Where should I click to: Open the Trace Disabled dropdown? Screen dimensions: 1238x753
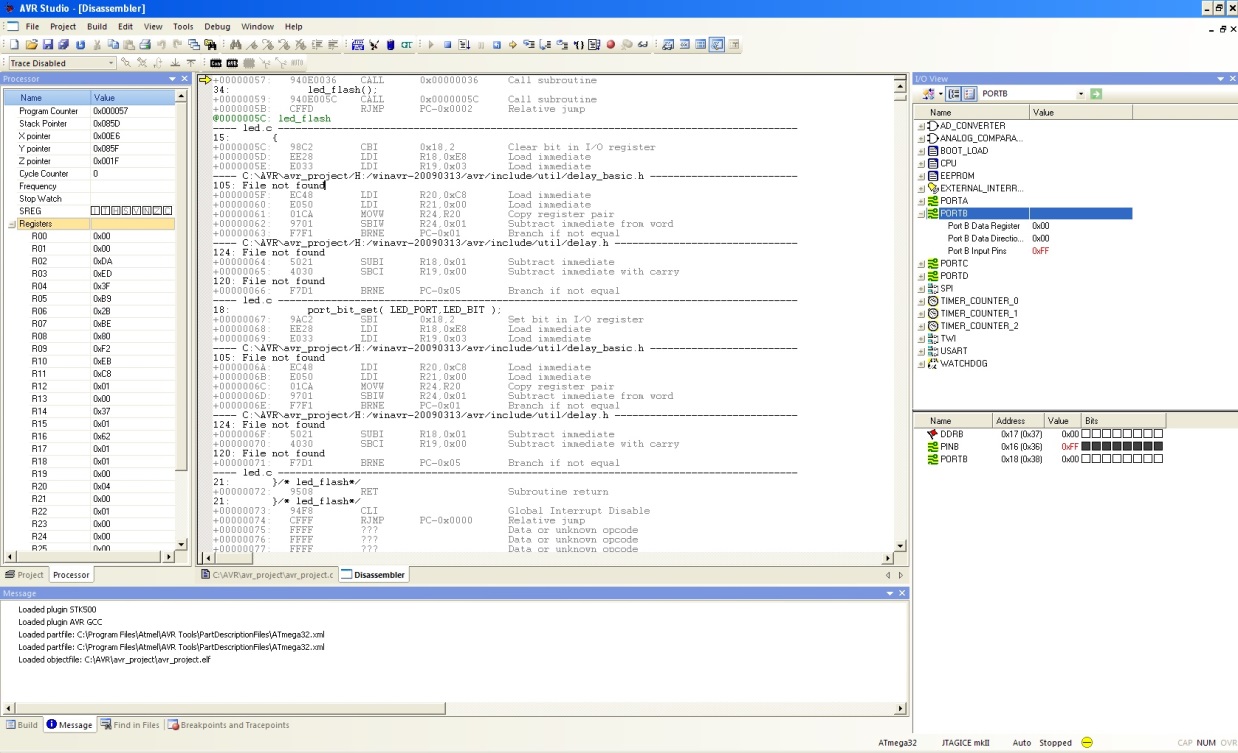(111, 63)
